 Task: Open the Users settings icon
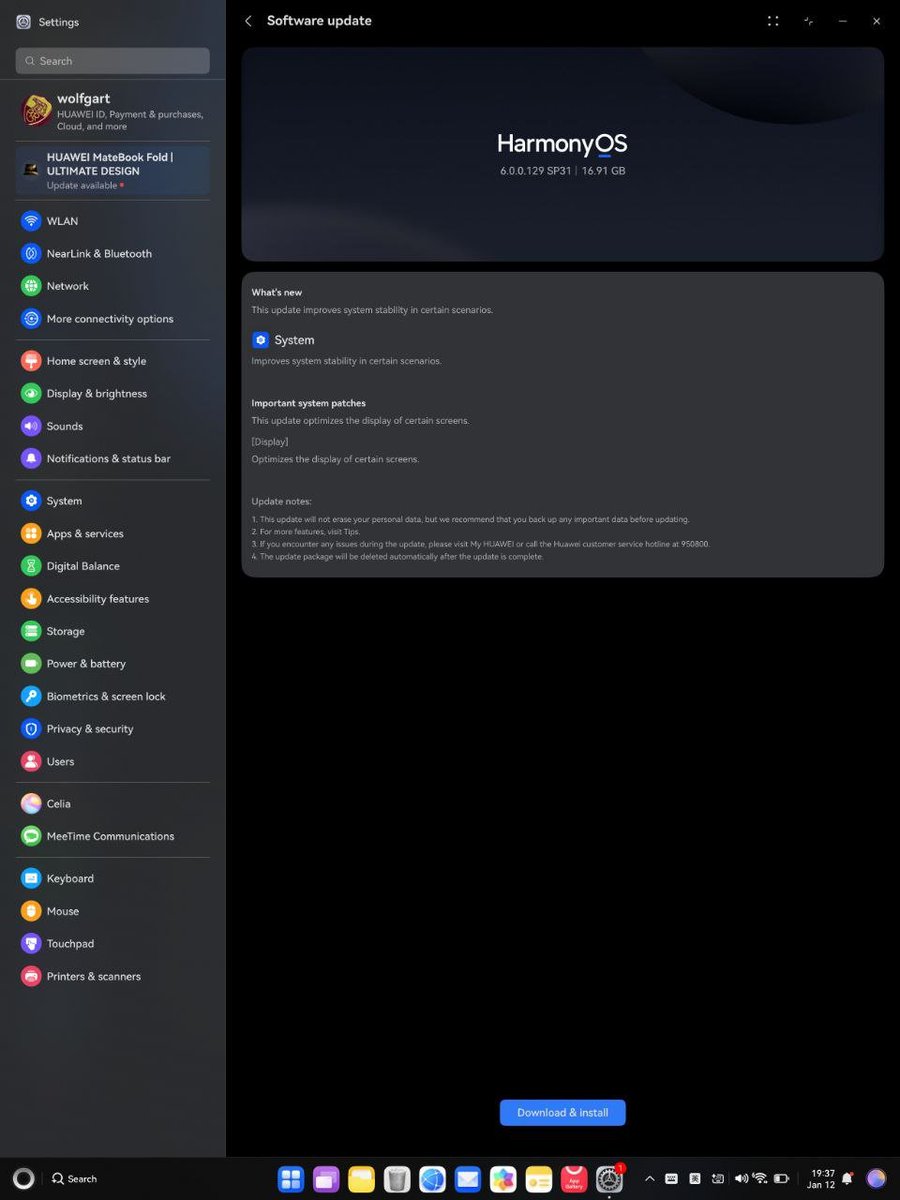click(x=31, y=761)
